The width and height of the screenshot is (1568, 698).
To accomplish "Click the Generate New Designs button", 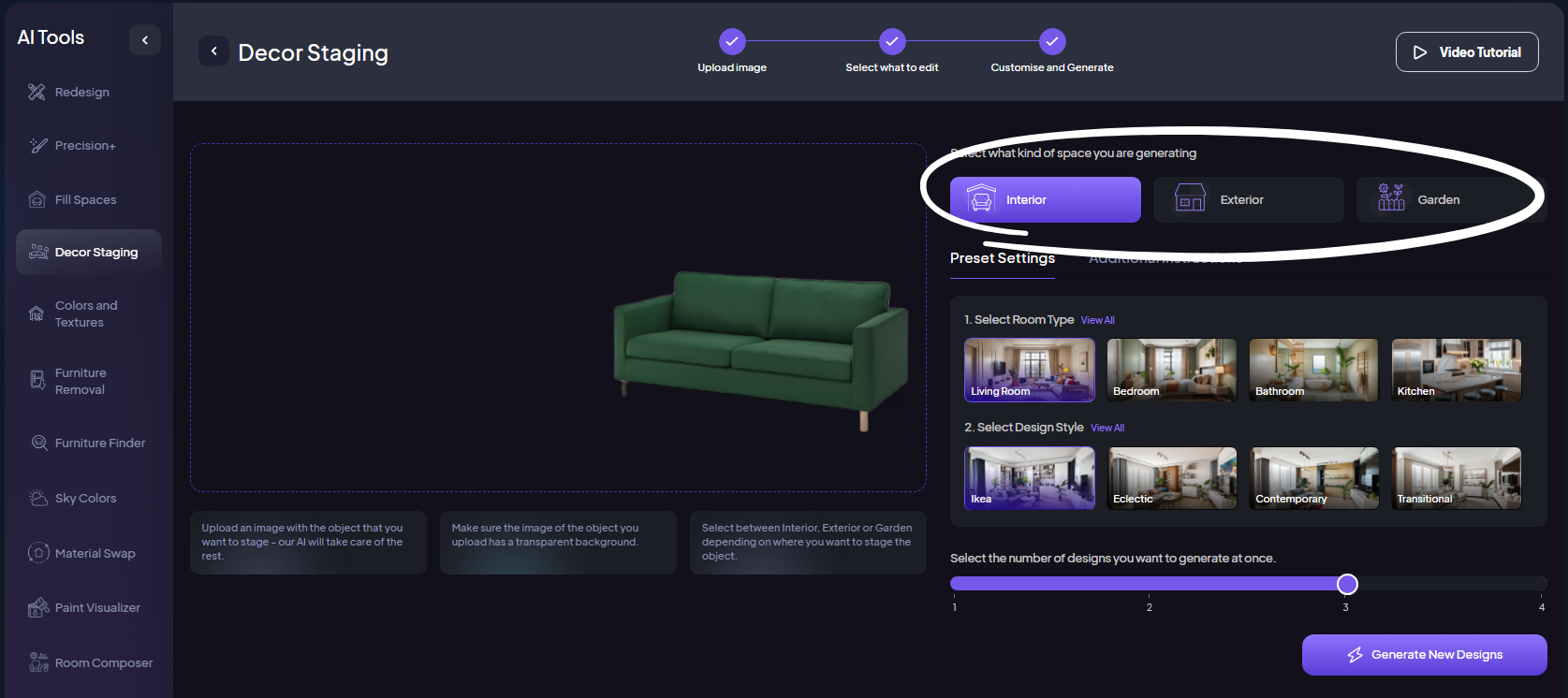I will click(x=1423, y=654).
